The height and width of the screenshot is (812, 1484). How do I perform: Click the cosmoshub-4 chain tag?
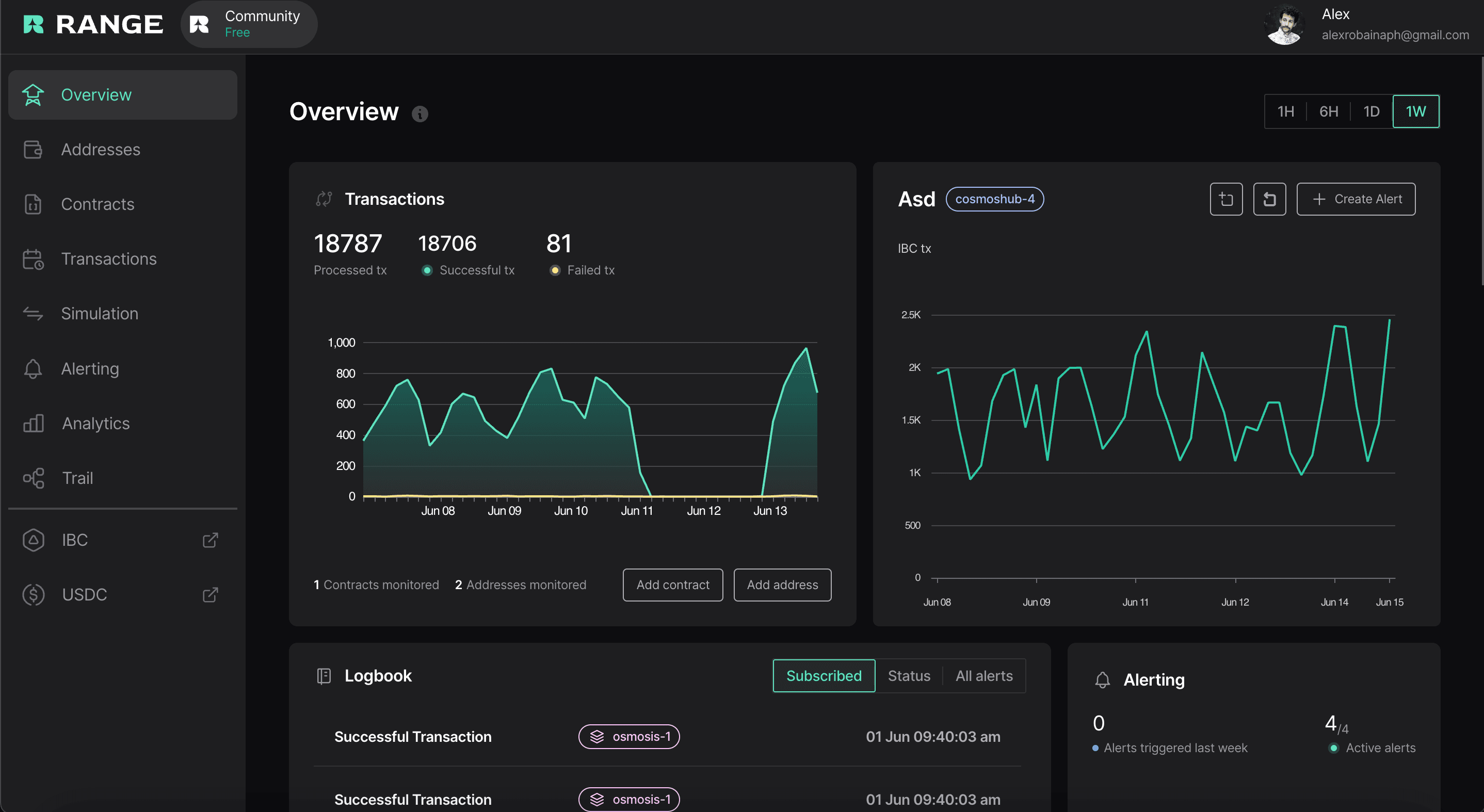[994, 199]
